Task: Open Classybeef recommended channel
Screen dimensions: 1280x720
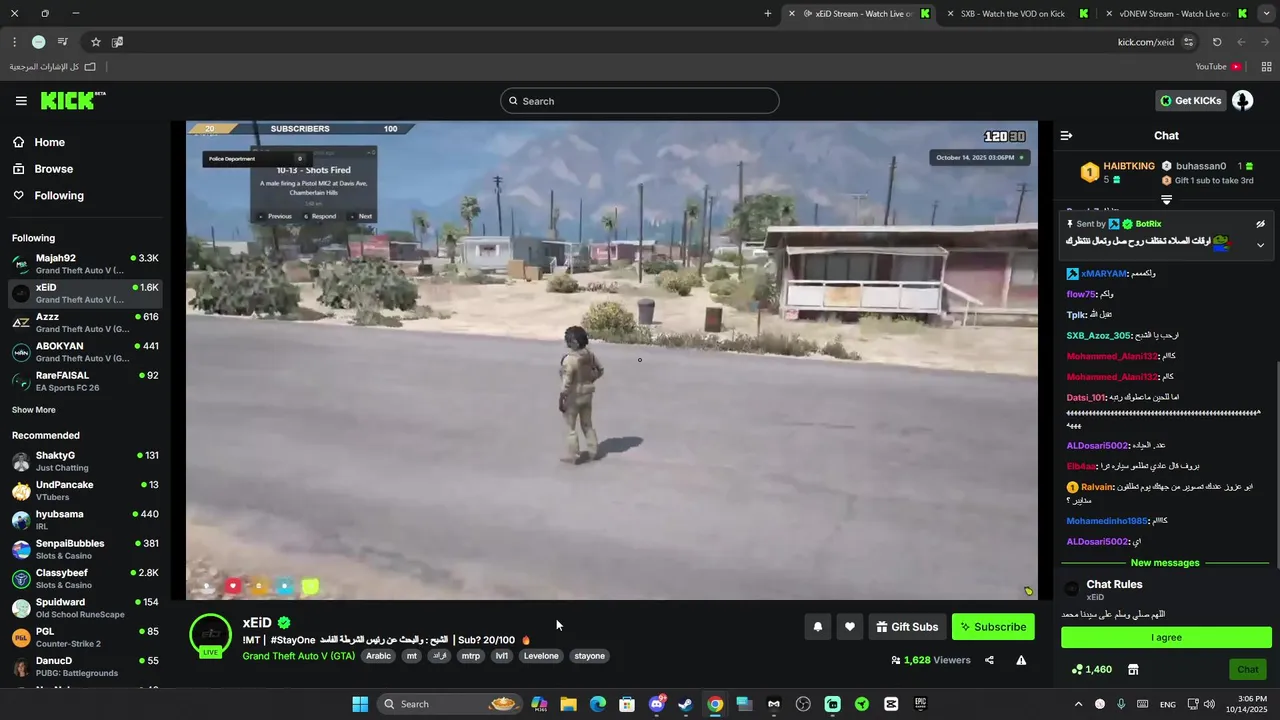Action: (85, 579)
